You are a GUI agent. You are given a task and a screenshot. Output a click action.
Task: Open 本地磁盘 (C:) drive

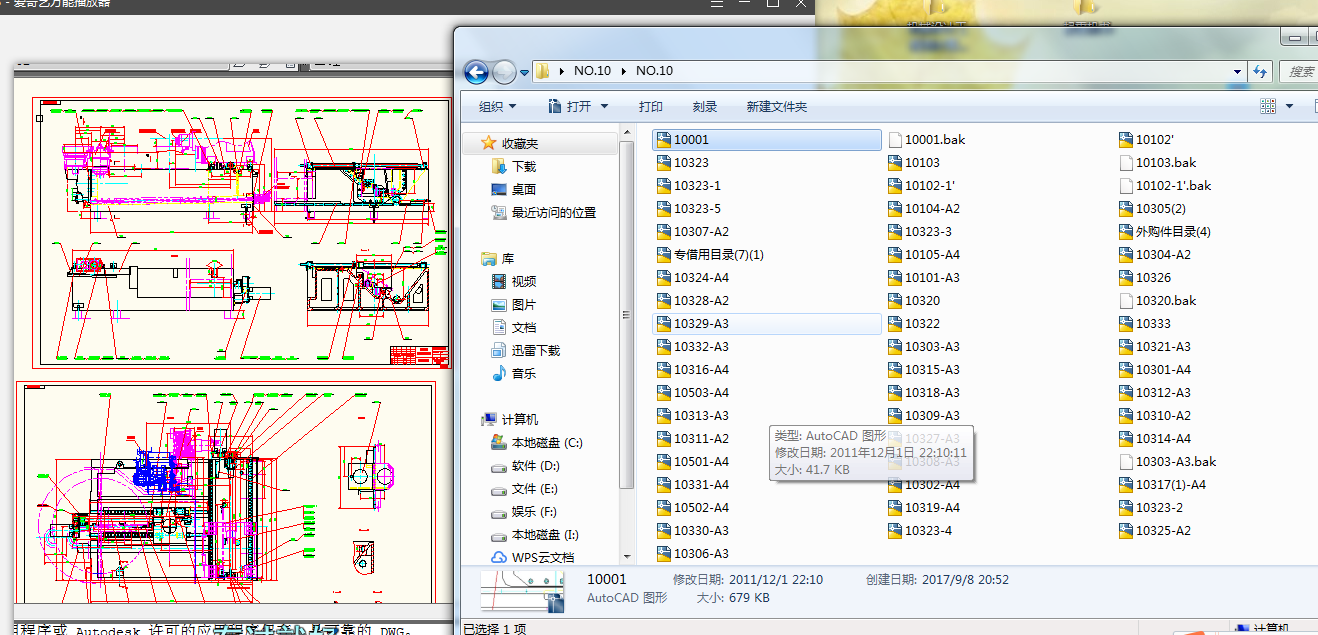pos(537,443)
